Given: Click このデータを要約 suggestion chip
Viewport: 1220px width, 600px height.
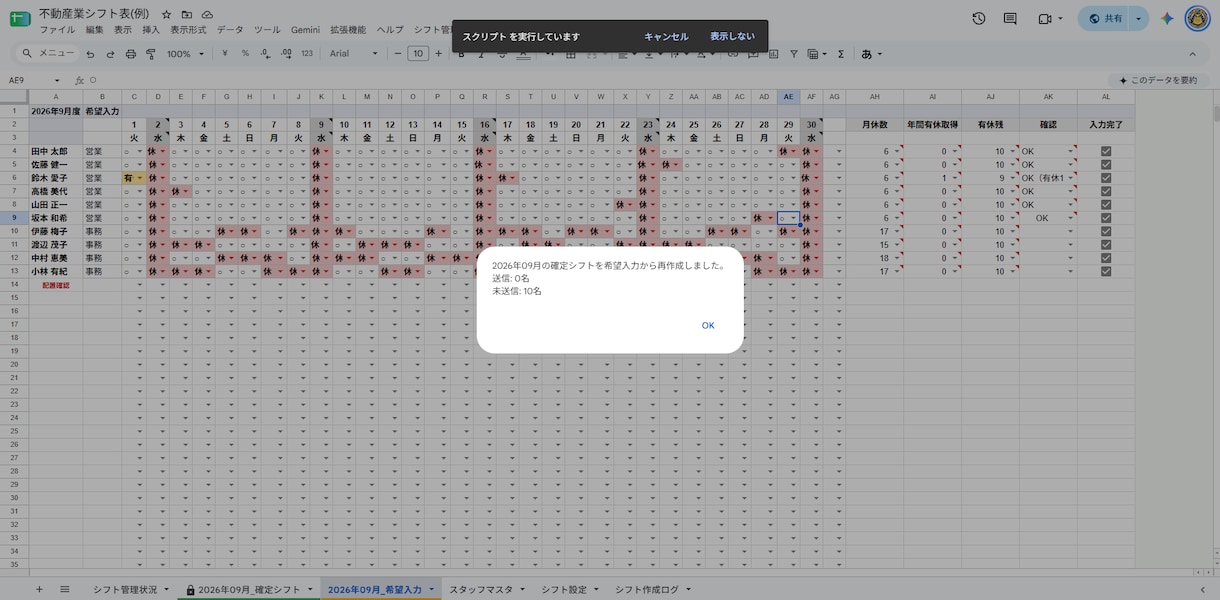Looking at the screenshot, I should click(x=1160, y=80).
